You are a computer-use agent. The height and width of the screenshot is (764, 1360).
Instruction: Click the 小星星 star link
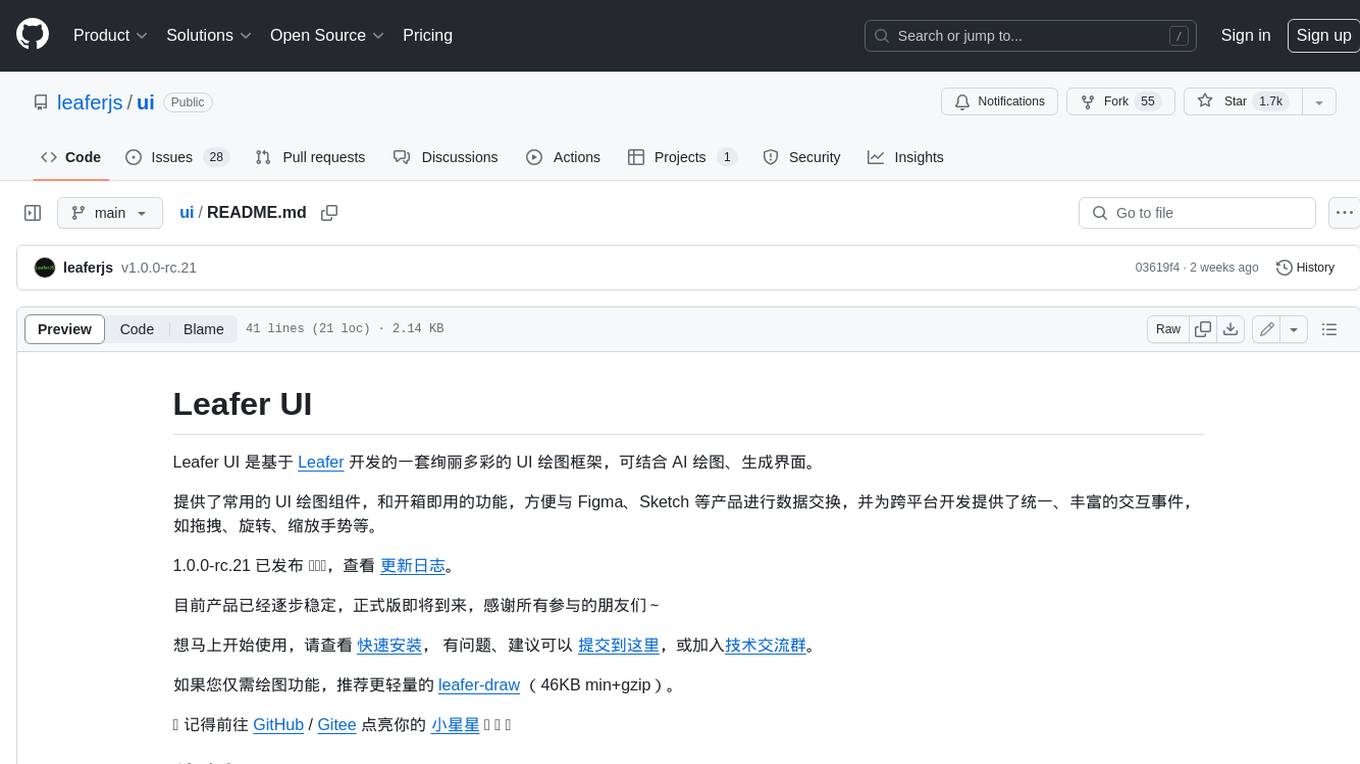(455, 725)
